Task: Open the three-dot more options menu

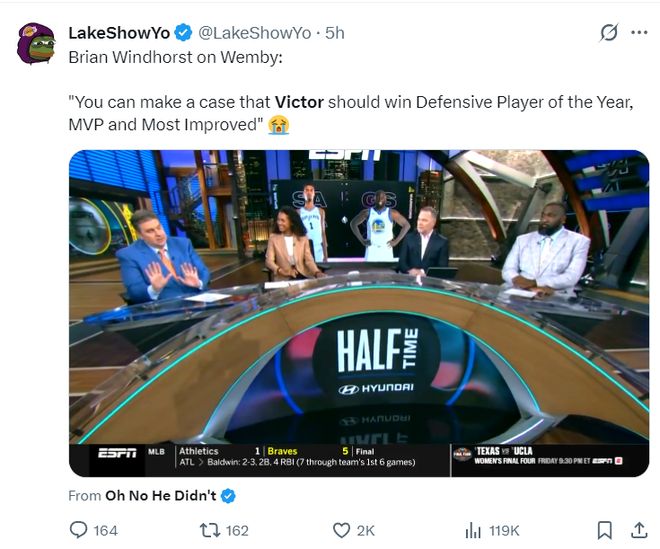Action: 639,32
